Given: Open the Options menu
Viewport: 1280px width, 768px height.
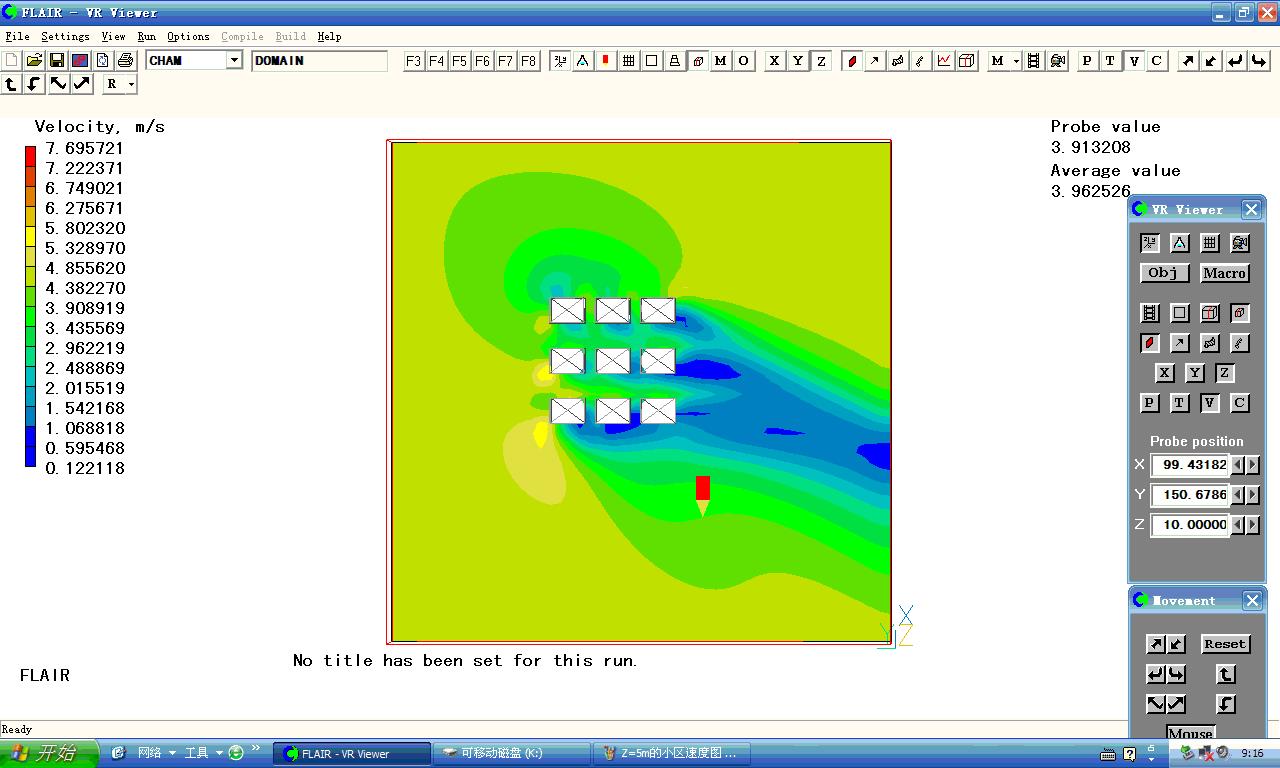Looking at the screenshot, I should coord(188,36).
